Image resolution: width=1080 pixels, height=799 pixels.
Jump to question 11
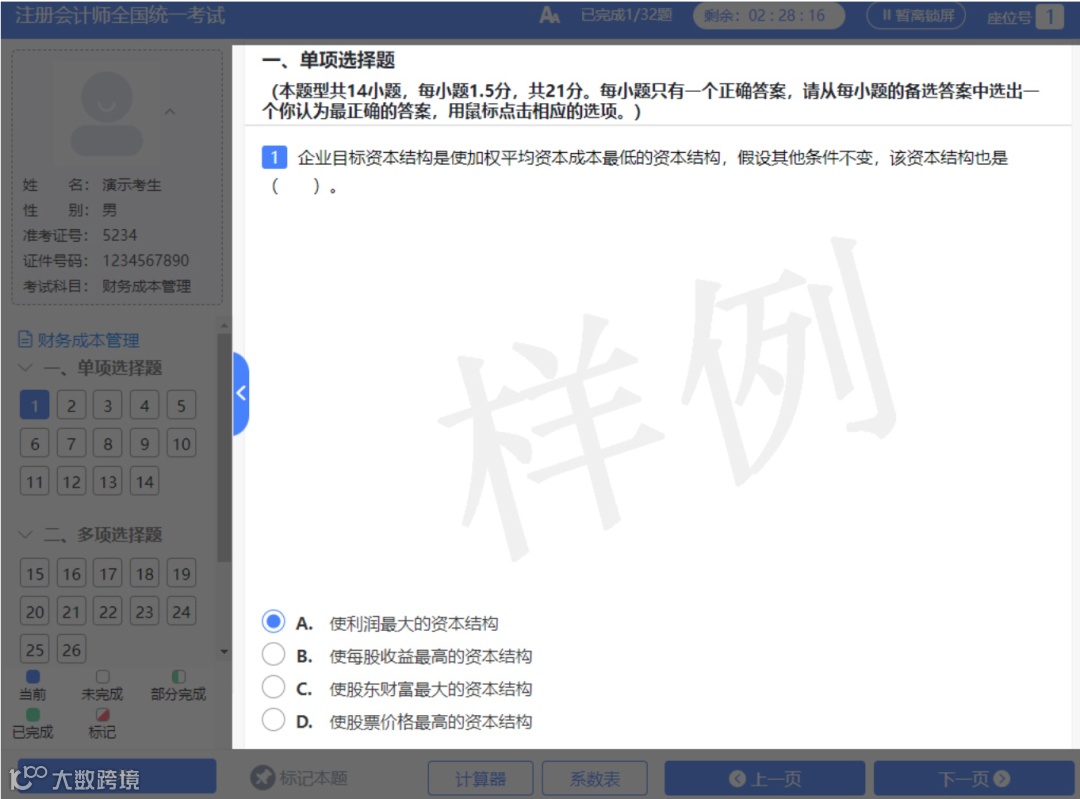tap(34, 481)
